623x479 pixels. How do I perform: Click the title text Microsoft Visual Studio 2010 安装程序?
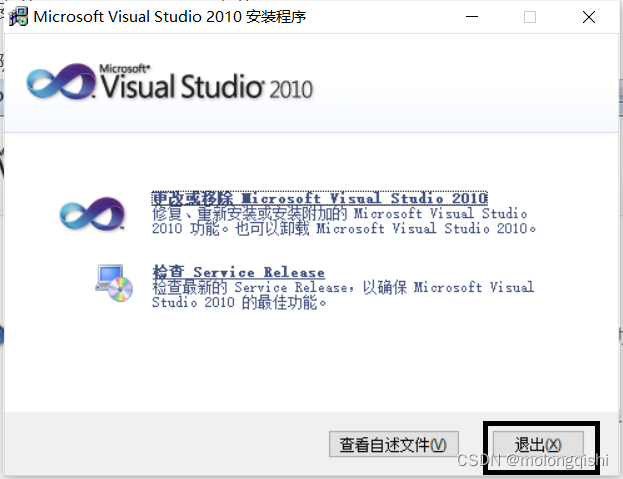(x=170, y=17)
